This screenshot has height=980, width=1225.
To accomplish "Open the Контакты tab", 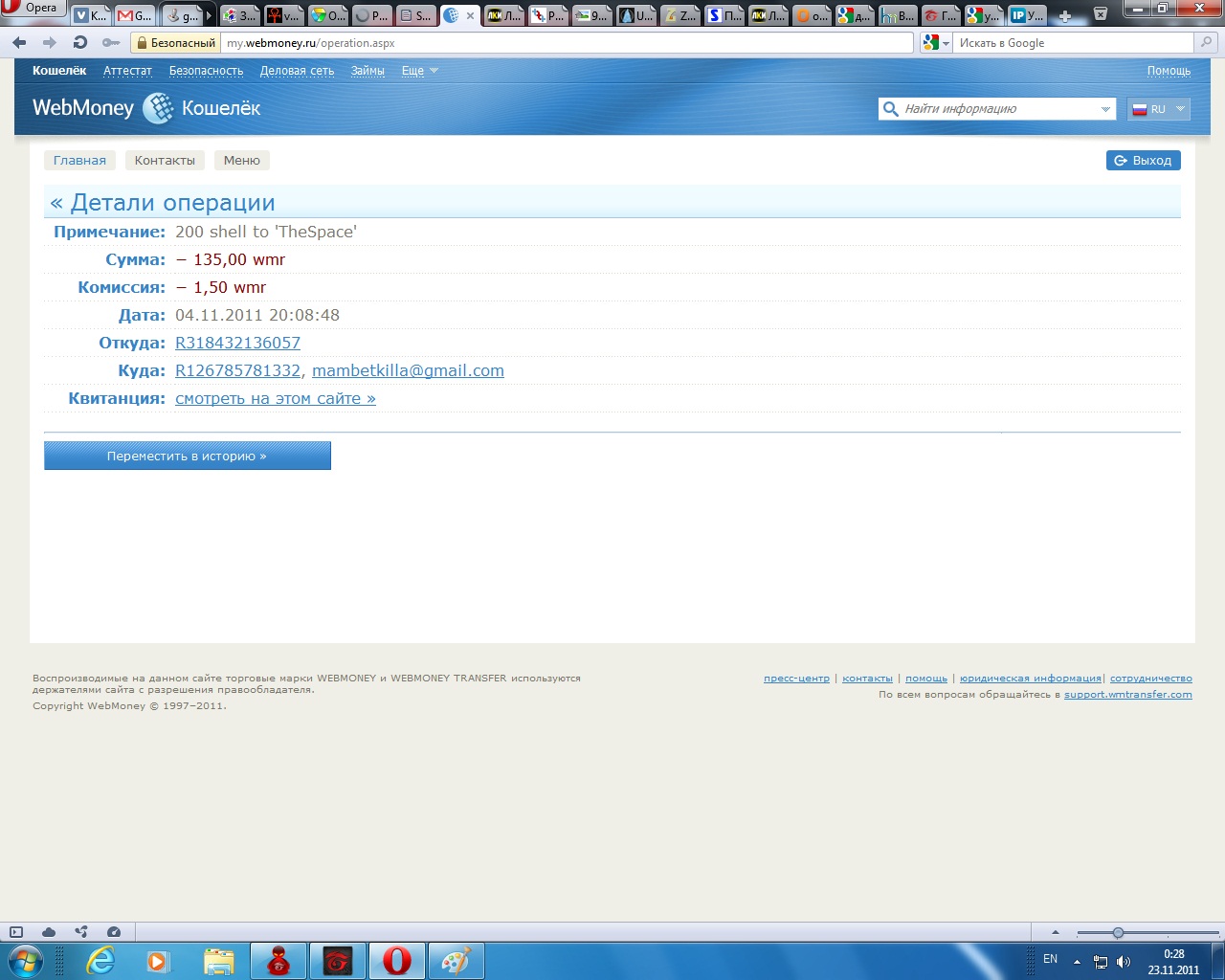I will [165, 161].
